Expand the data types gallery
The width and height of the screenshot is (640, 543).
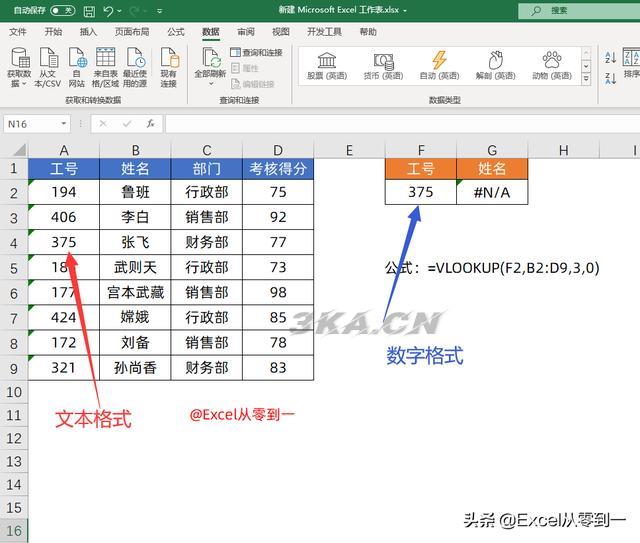coord(586,79)
